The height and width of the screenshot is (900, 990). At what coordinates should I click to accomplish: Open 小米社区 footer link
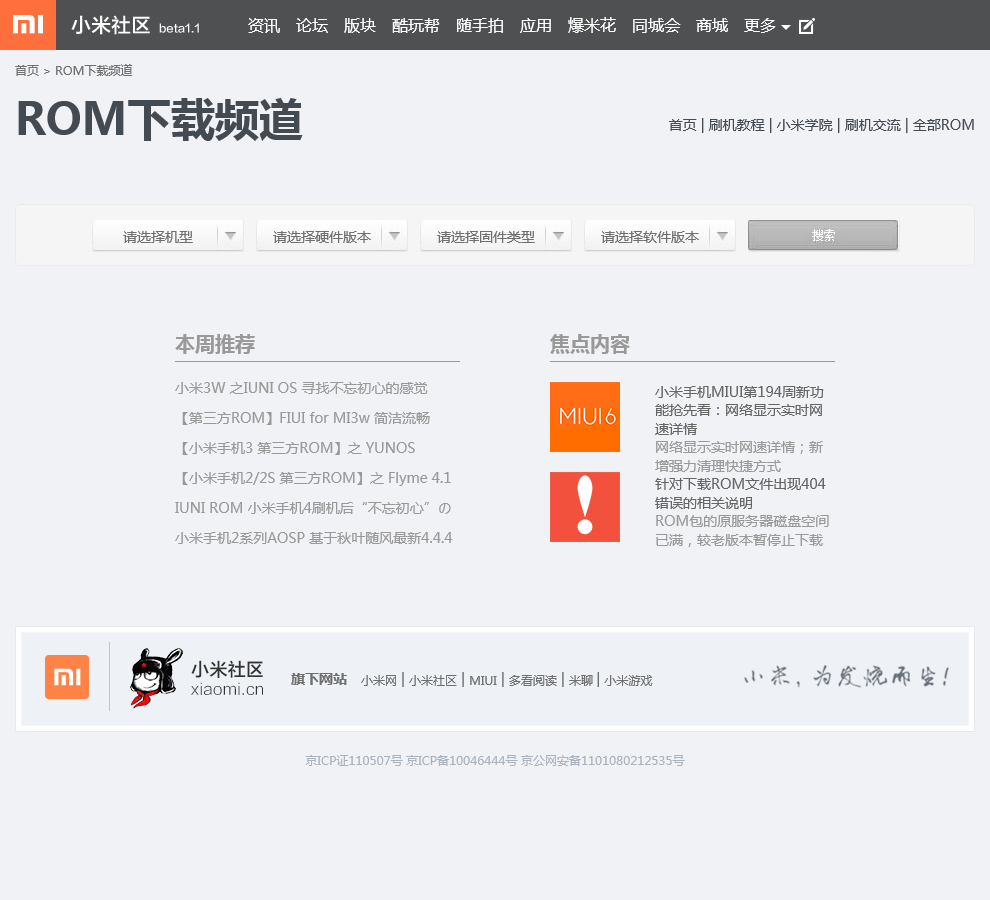(432, 681)
